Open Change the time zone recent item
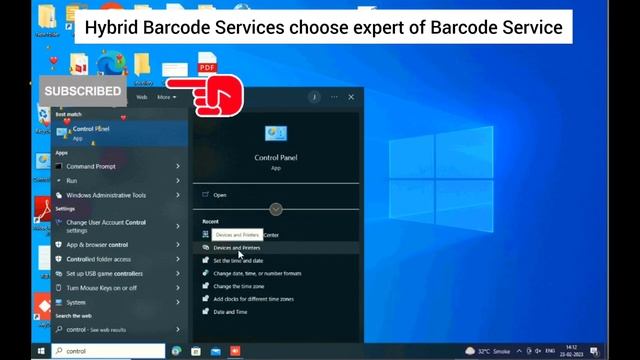This screenshot has height=360, width=640. tap(276, 286)
